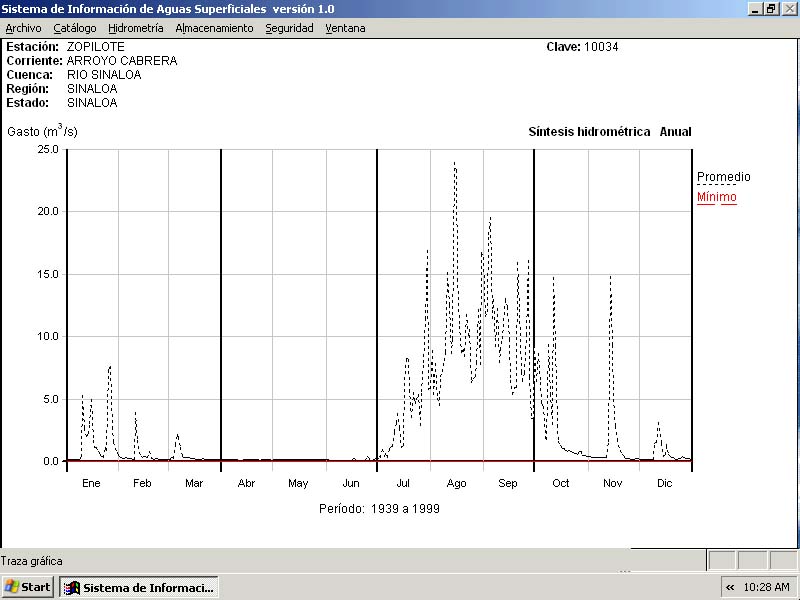Click the taskbar clock showing 10:28 AM

click(x=766, y=587)
